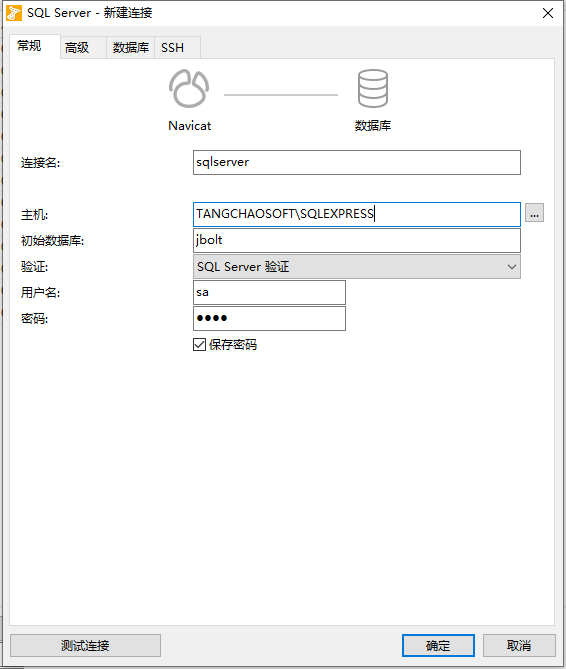566x669 pixels.
Task: Click into the 主机 host field
Action: click(x=357, y=214)
